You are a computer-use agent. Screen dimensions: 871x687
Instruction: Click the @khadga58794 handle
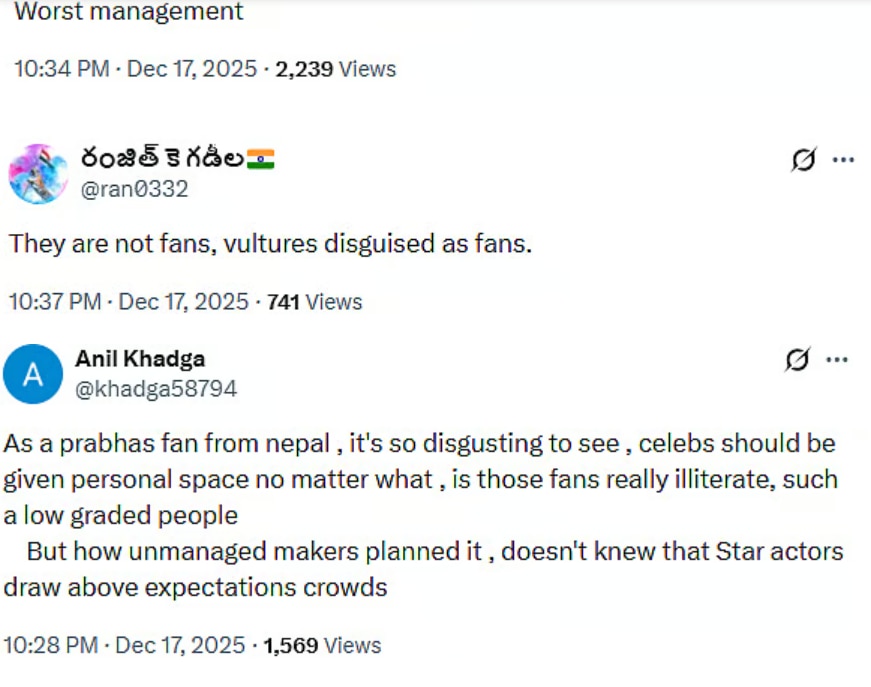pos(156,388)
